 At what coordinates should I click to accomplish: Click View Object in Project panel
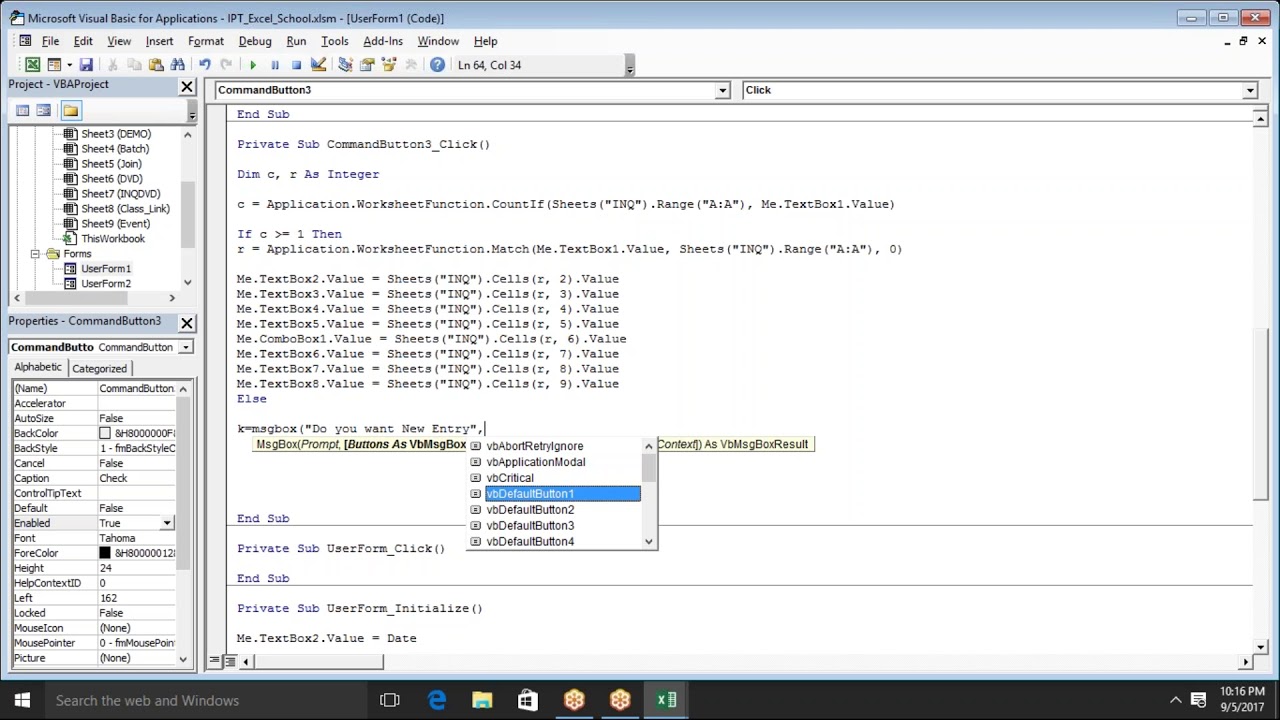44,111
